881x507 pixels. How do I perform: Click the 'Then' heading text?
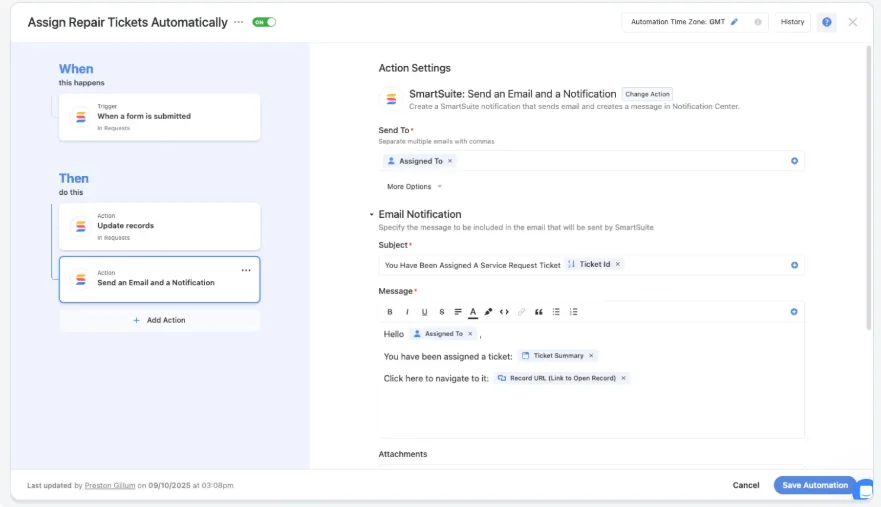[x=74, y=178]
